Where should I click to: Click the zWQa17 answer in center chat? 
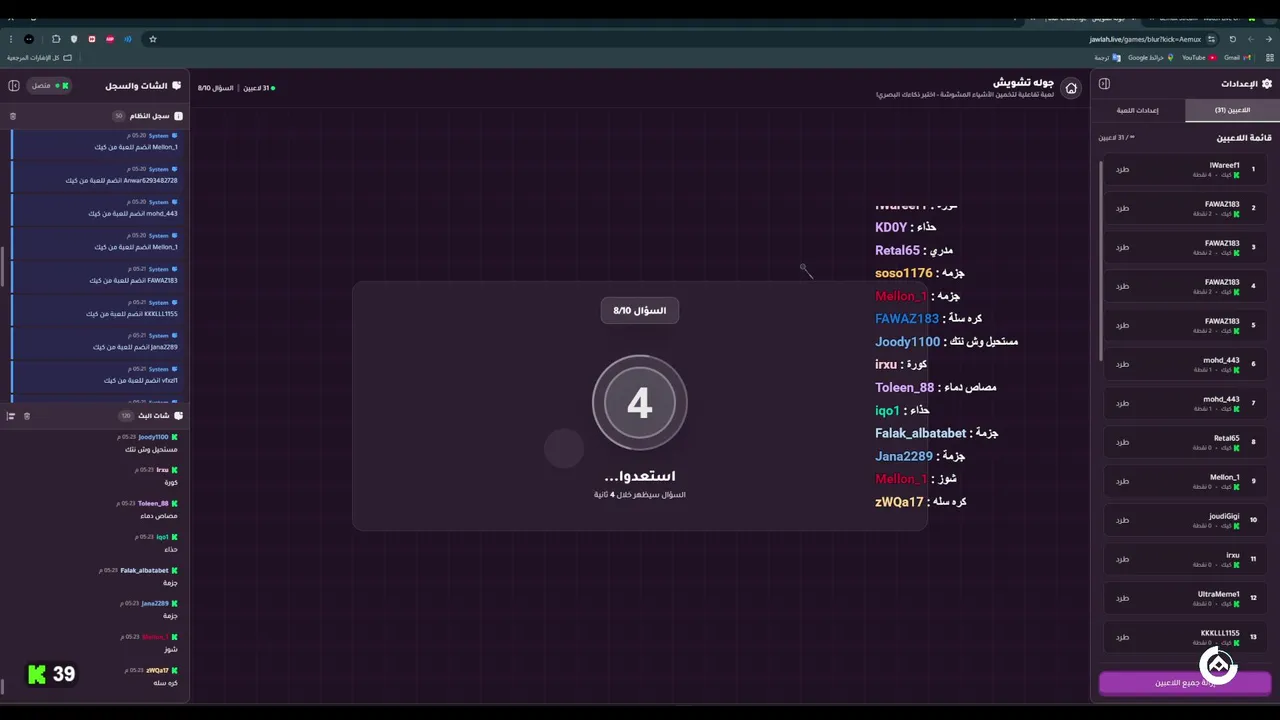coord(921,502)
